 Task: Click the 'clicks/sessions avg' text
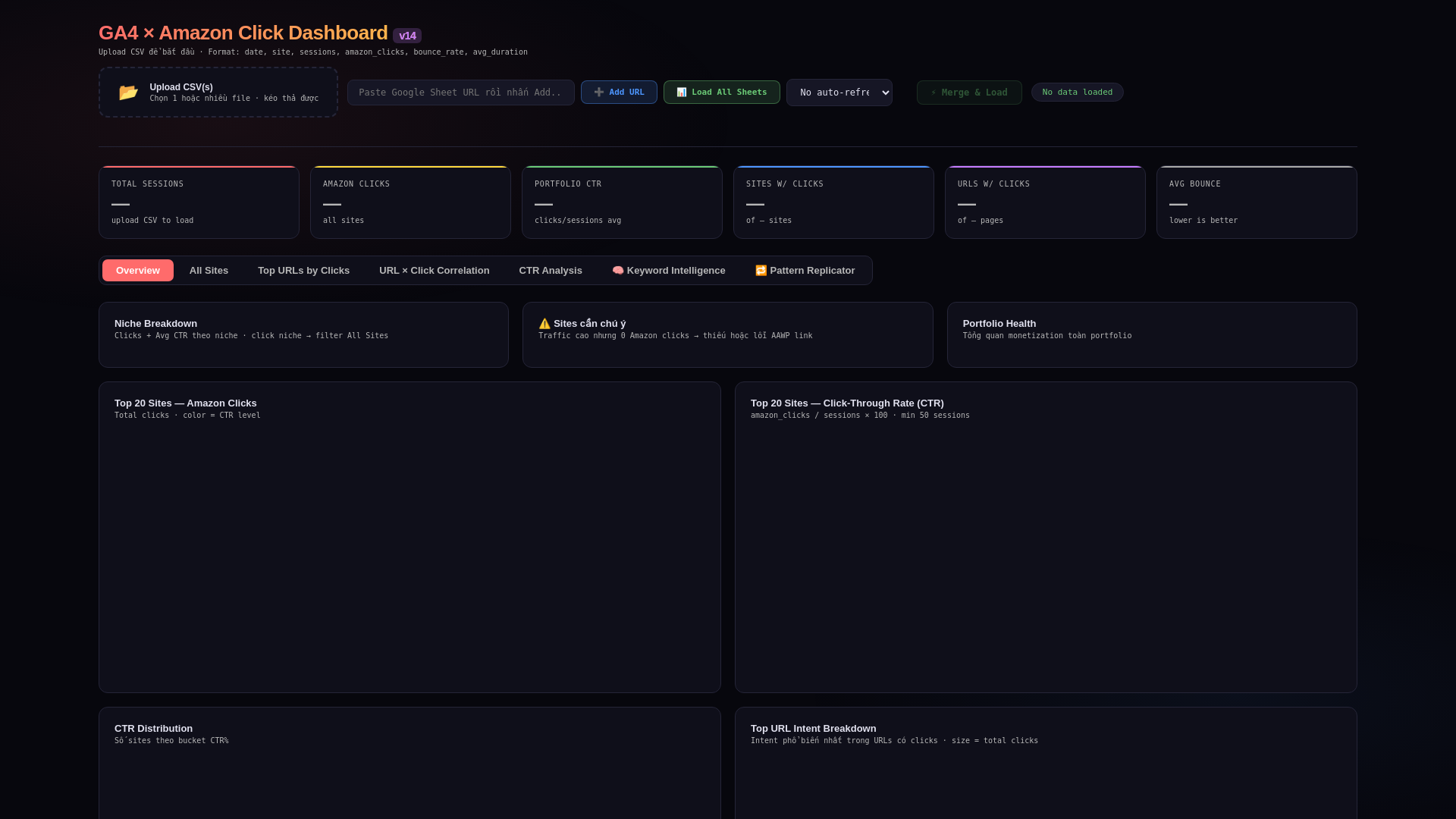coord(578,221)
